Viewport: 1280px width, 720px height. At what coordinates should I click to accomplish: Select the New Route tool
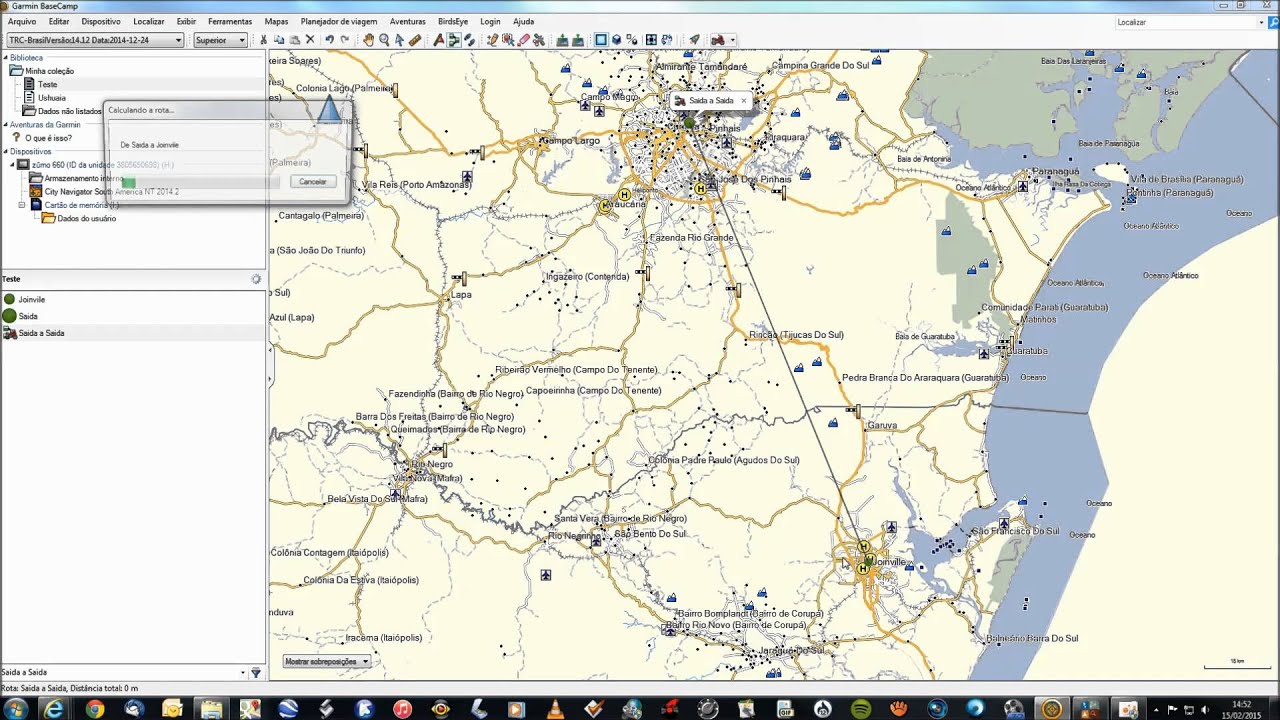coord(454,40)
